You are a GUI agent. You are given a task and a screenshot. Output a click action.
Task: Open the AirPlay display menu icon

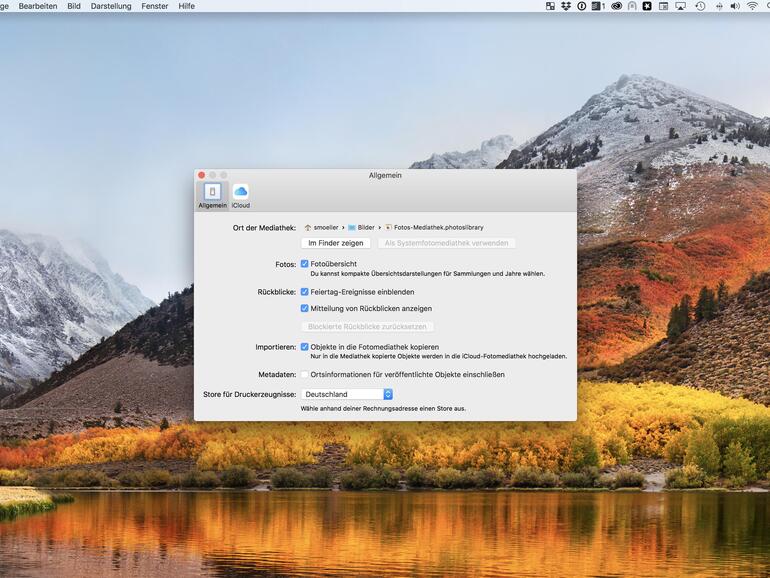681,6
